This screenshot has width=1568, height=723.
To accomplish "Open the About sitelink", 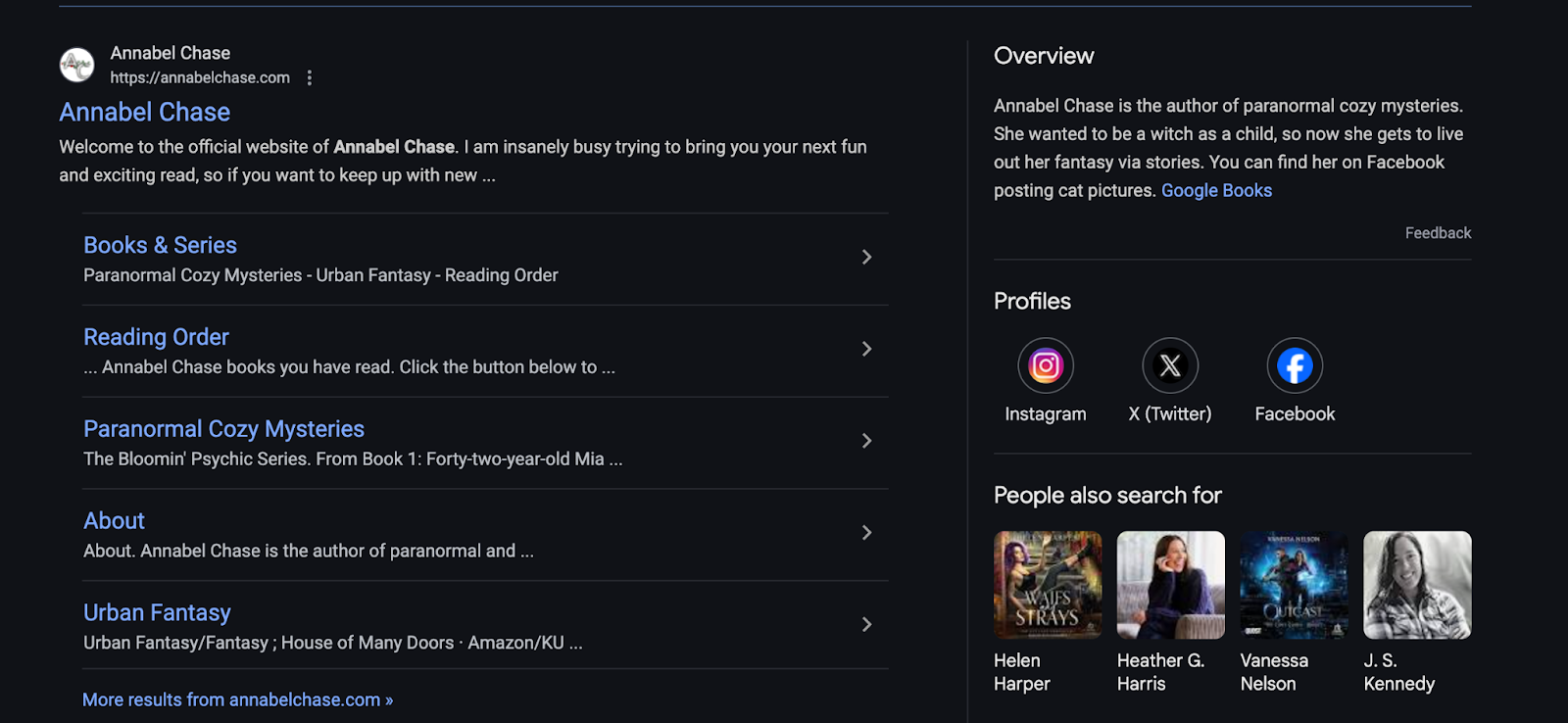I will point(114,521).
